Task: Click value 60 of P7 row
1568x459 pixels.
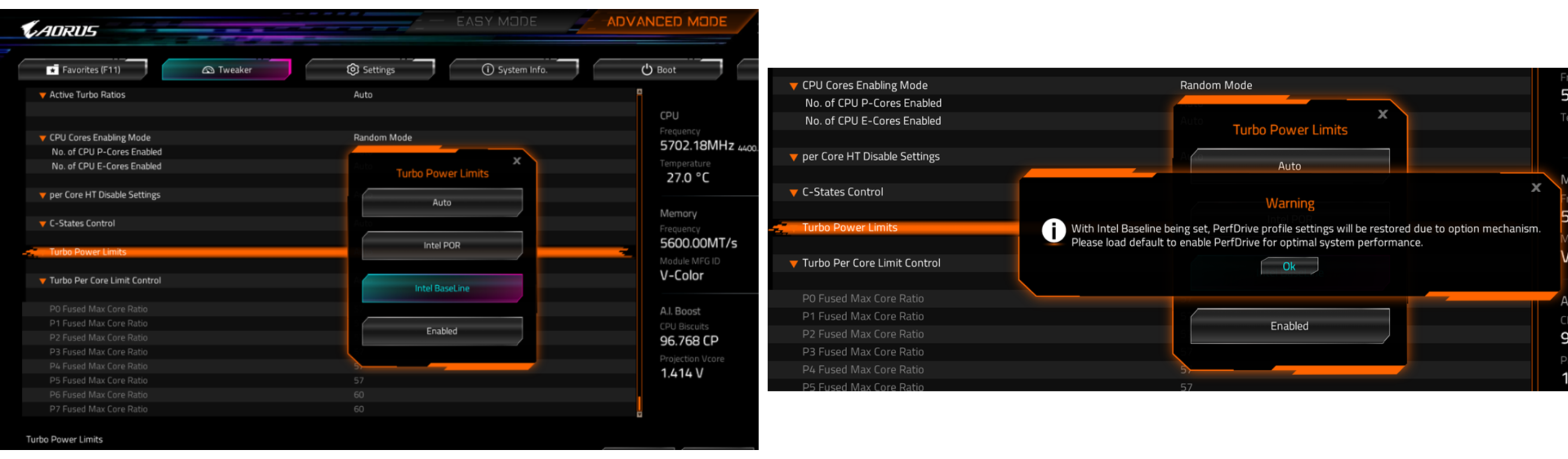Action: (x=359, y=409)
